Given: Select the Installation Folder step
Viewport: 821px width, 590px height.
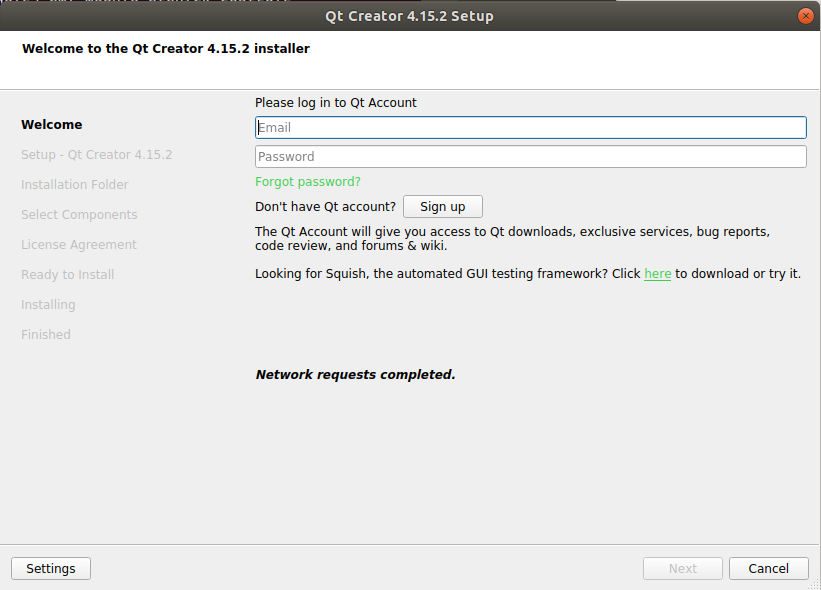Looking at the screenshot, I should (75, 185).
